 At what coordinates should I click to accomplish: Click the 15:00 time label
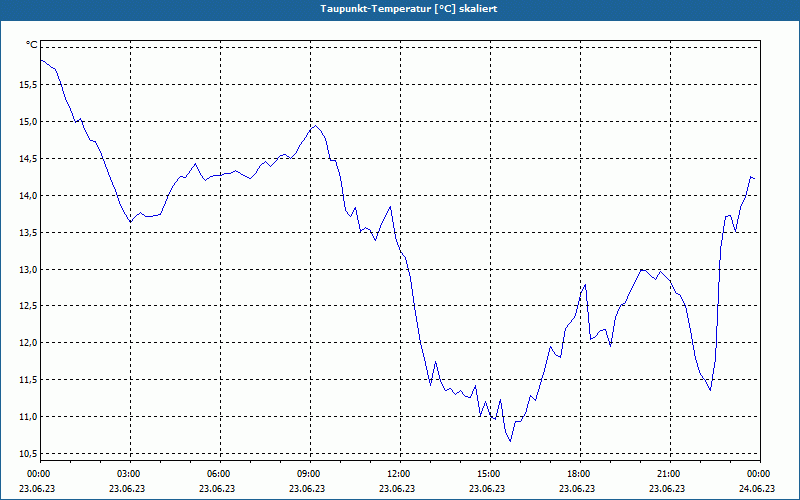490,474
